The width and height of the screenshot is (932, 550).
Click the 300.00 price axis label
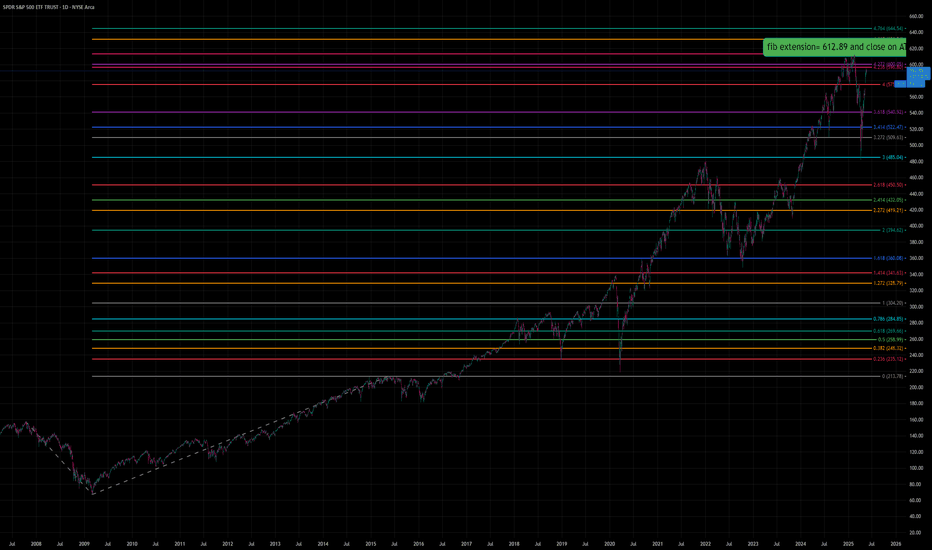[916, 307]
